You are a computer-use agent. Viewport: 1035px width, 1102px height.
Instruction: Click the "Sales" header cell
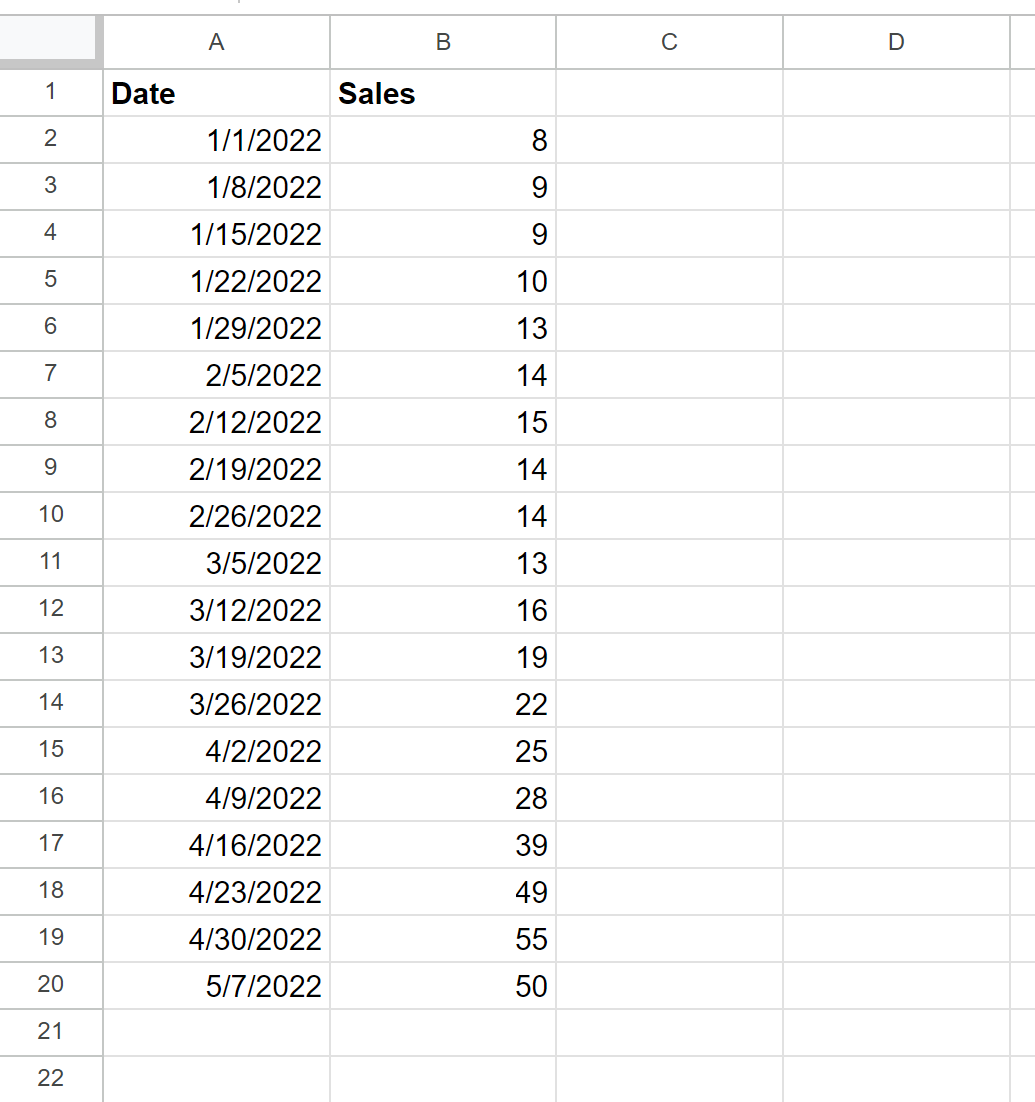[x=443, y=93]
